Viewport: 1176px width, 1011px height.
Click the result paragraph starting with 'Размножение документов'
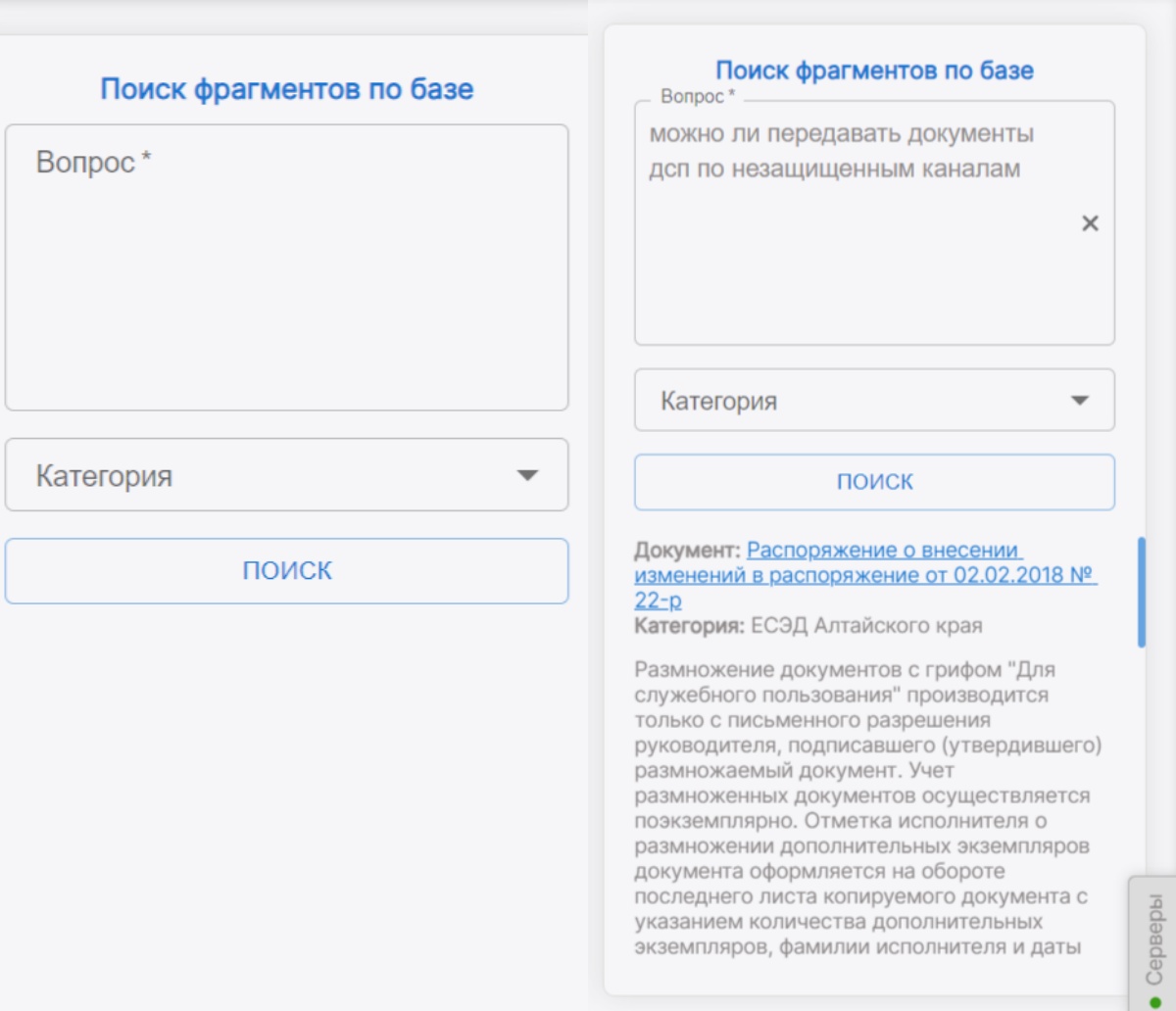point(867,808)
